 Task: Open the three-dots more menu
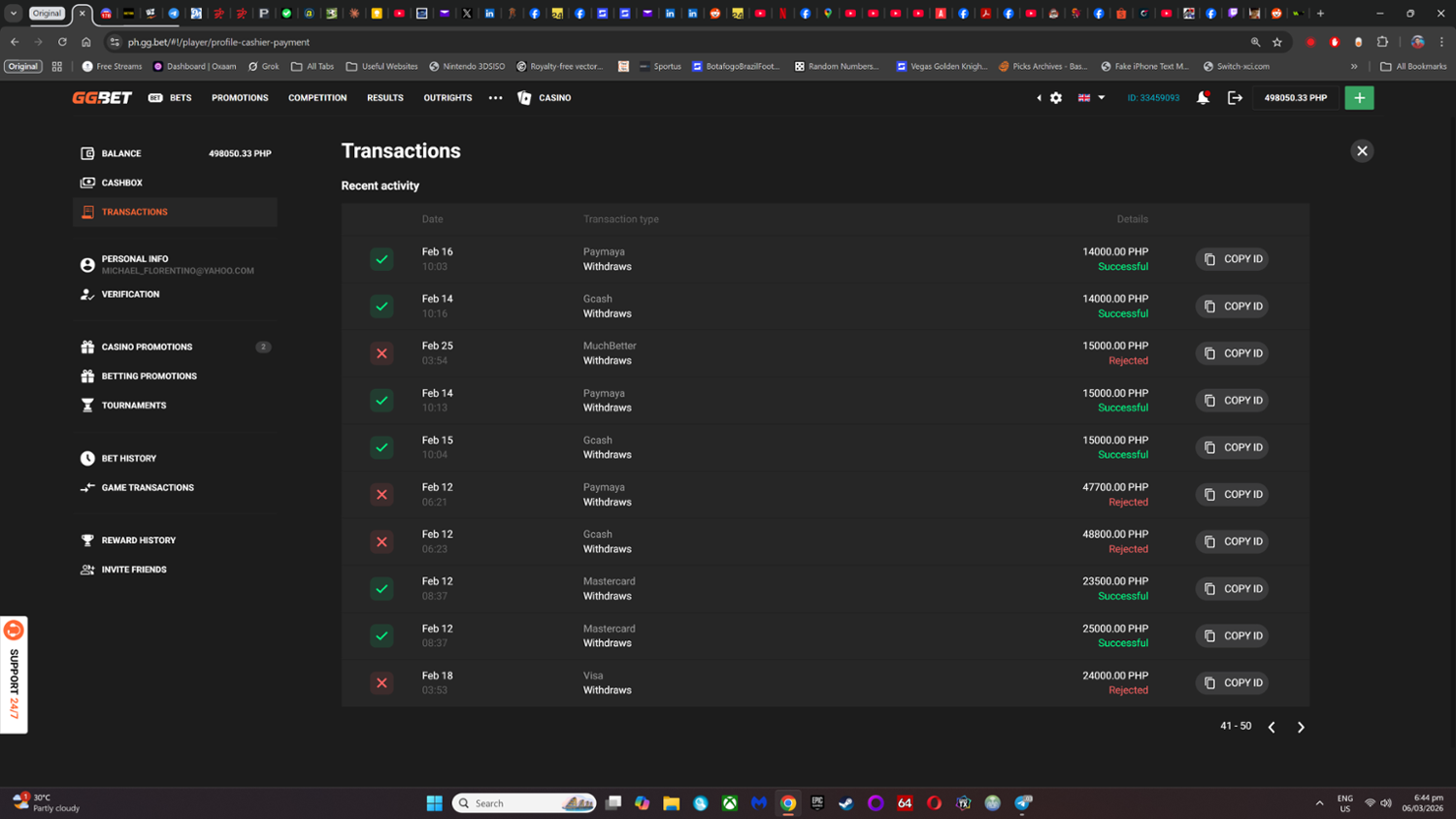(495, 98)
